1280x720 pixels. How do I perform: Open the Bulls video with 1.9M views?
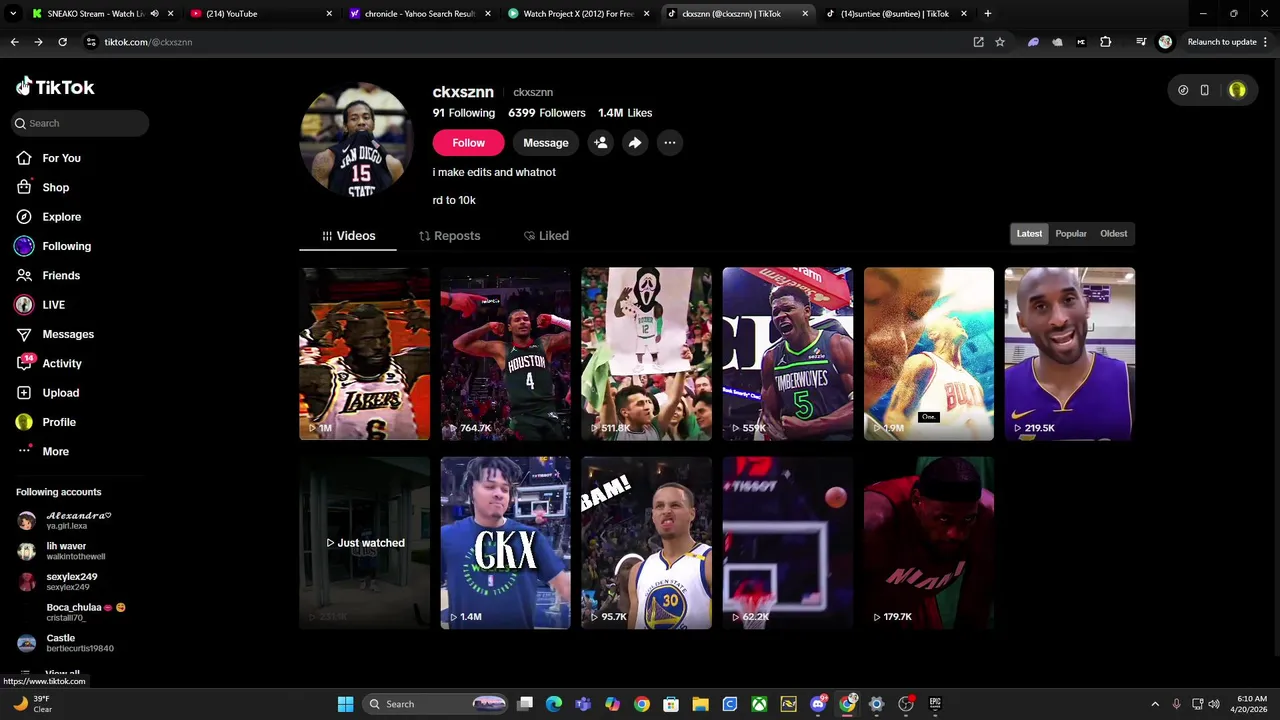coord(929,354)
